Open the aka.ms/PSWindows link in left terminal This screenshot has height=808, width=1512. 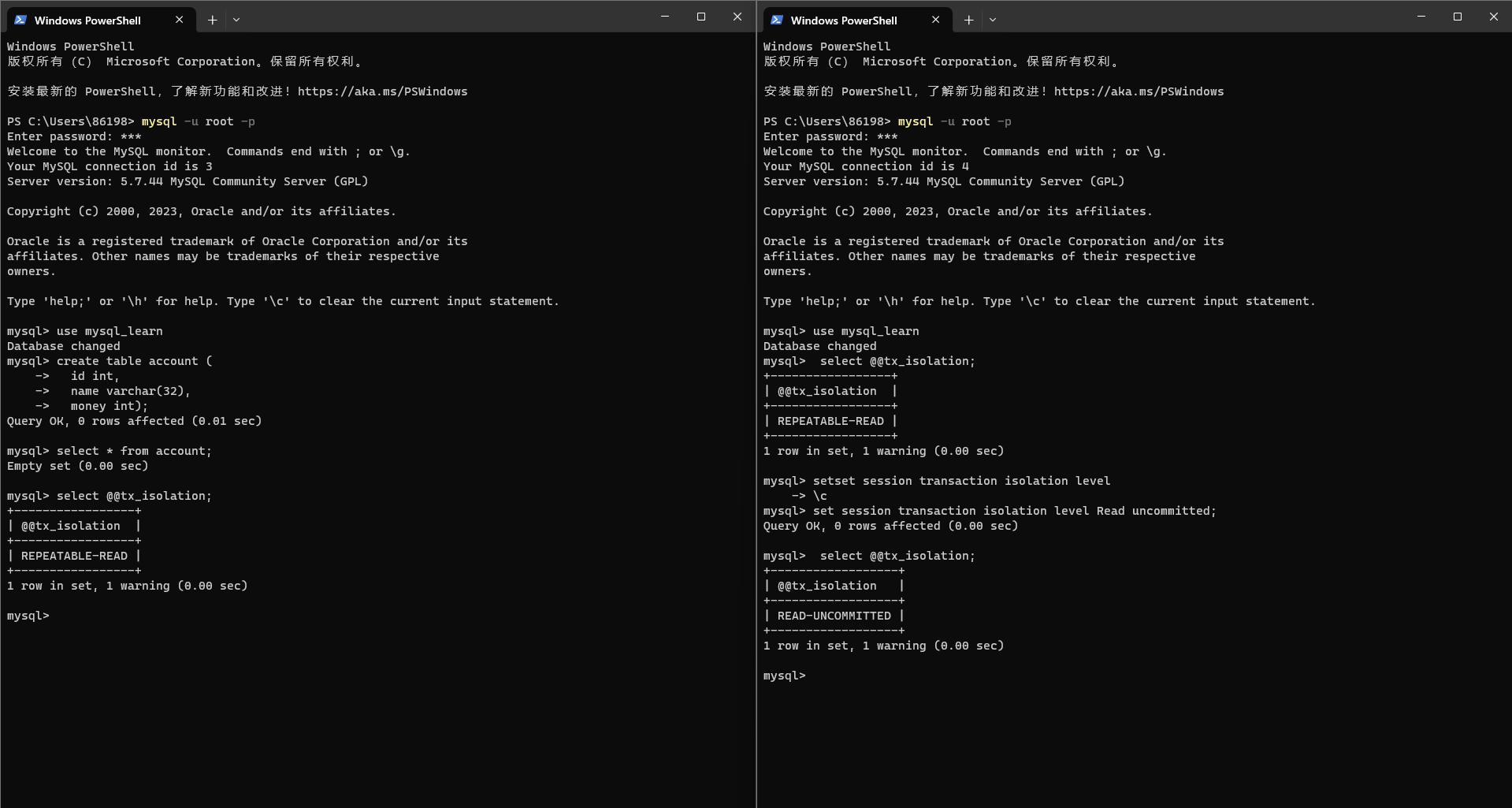tap(382, 91)
